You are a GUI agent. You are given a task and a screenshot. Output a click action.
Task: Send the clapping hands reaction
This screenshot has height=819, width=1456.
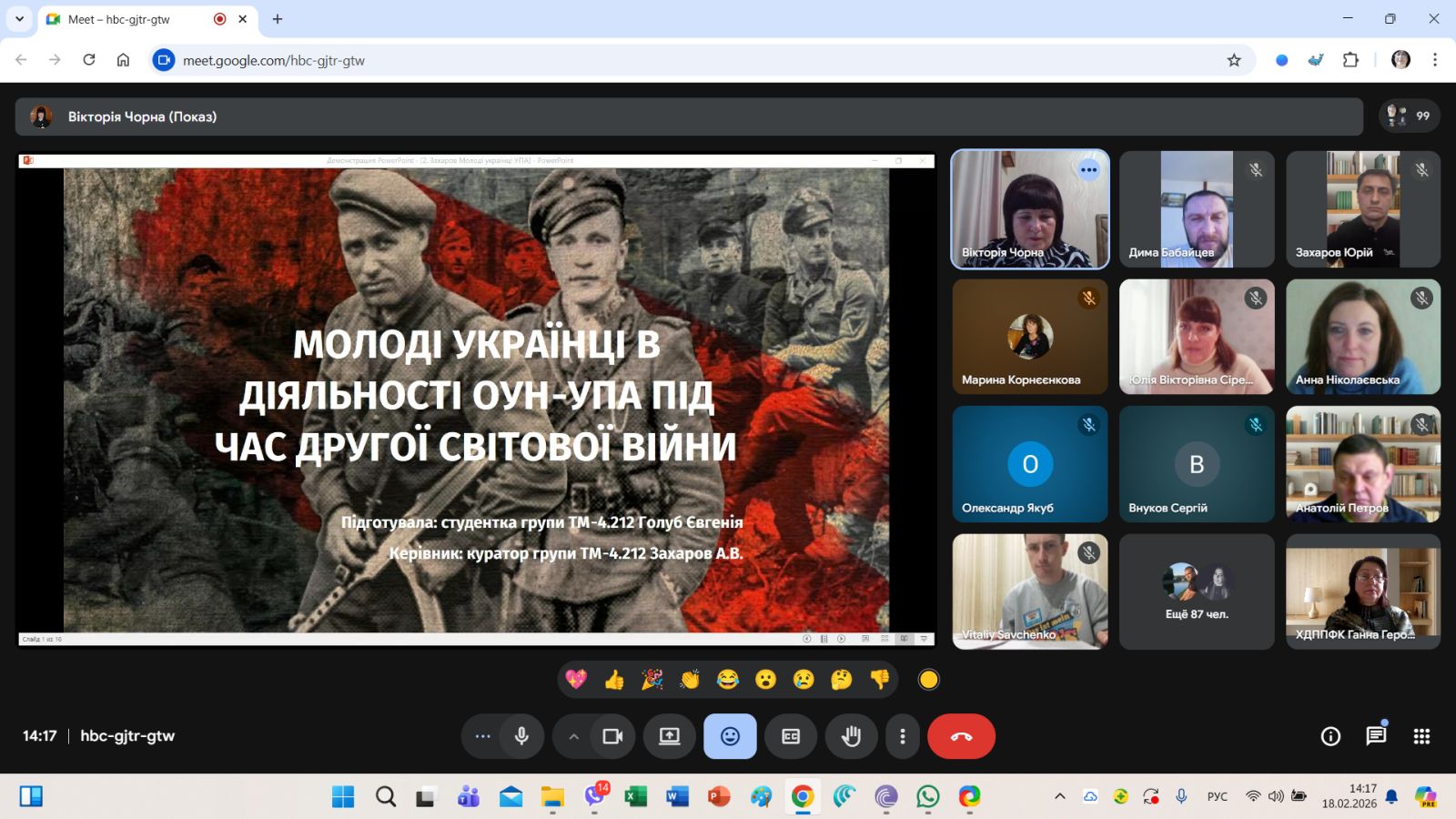click(x=690, y=680)
